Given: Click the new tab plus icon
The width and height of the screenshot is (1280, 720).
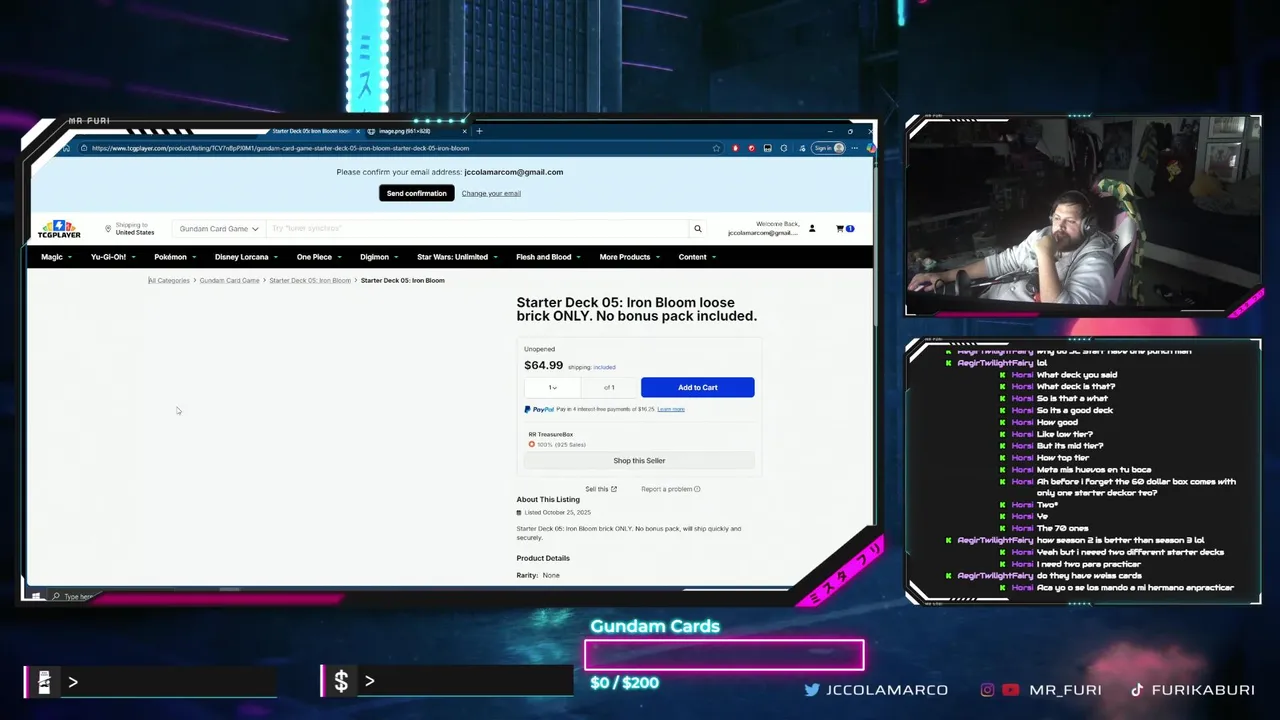Looking at the screenshot, I should point(479,131).
